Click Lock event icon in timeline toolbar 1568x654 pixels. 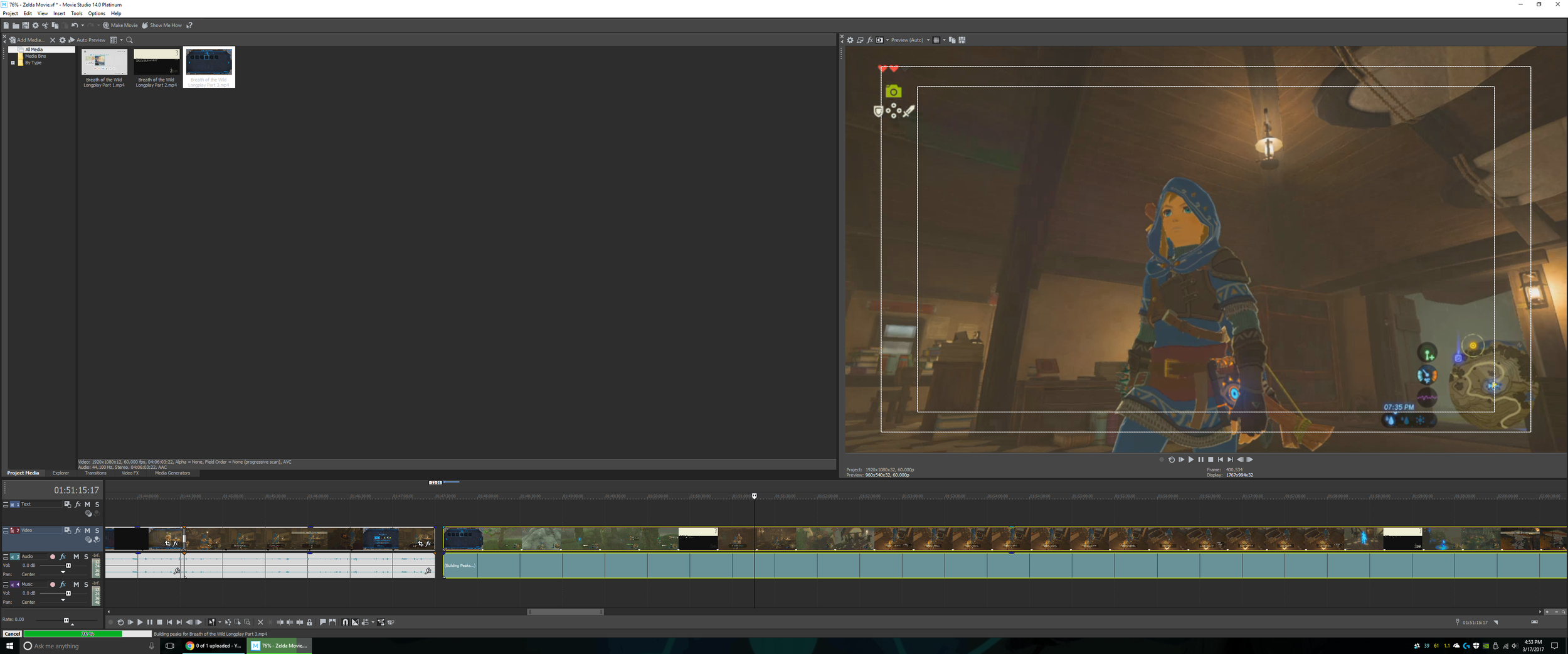pyautogui.click(x=310, y=623)
